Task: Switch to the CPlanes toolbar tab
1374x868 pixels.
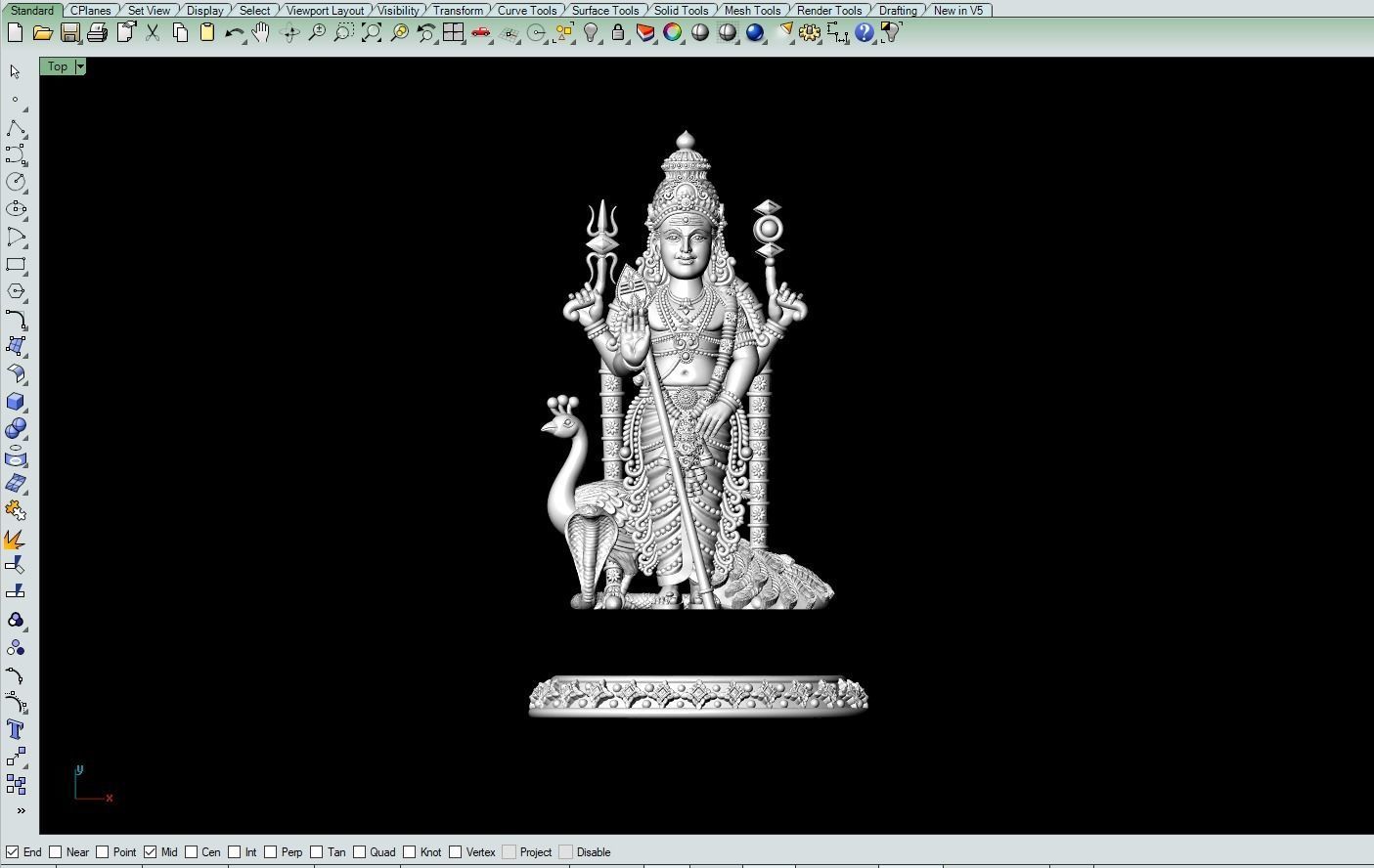Action: point(90,10)
